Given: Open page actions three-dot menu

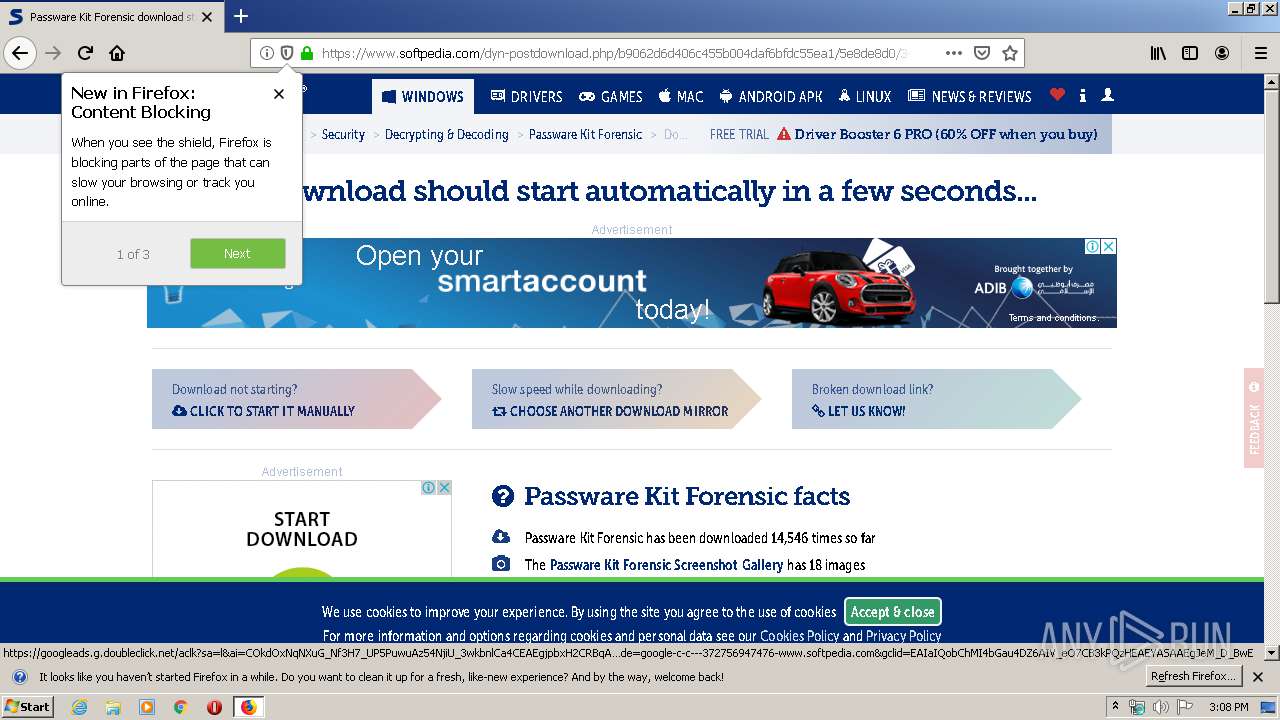Looking at the screenshot, I should (953, 53).
